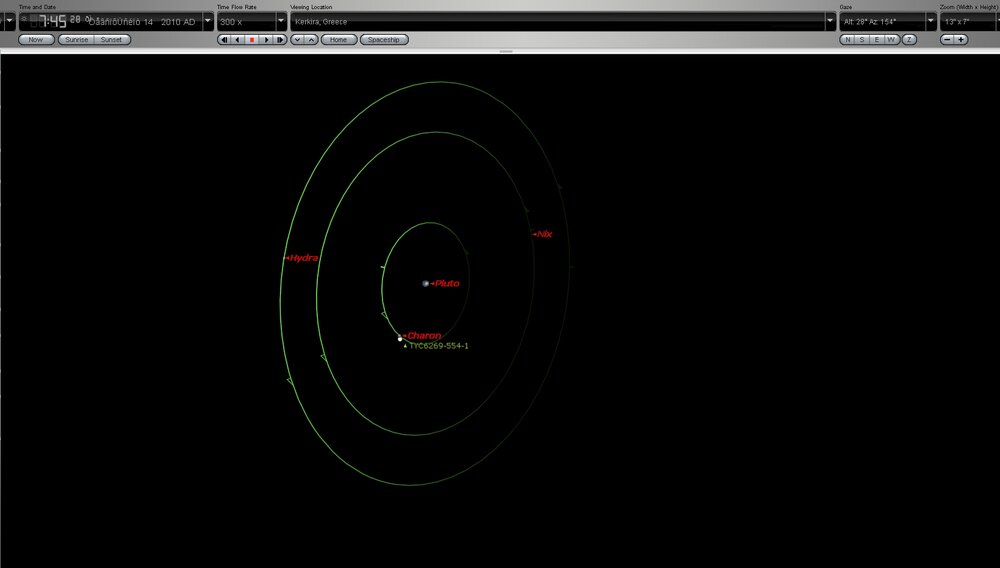
Task: Expand the Gaze dropdown menu
Action: tap(932, 21)
